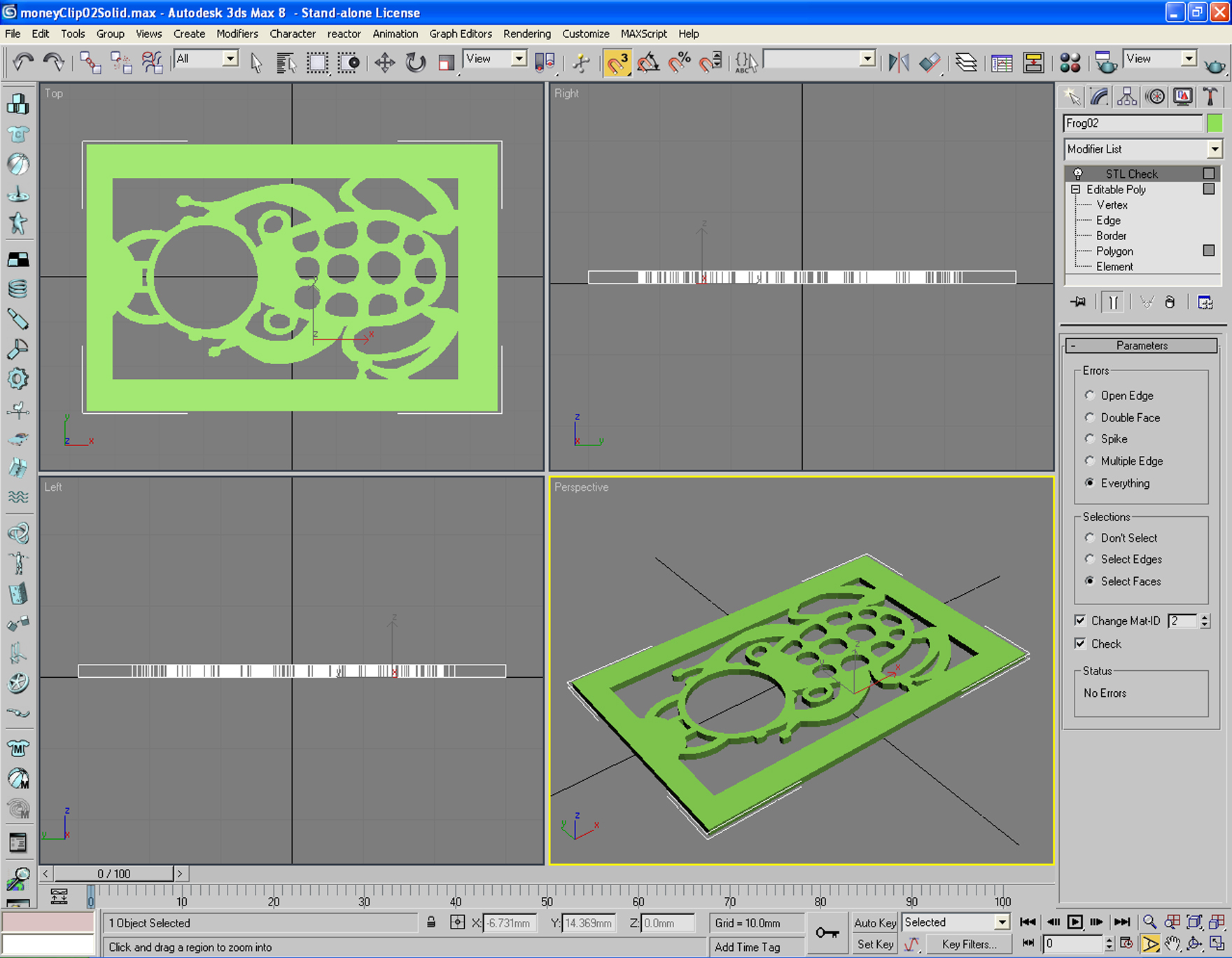1232x958 pixels.
Task: Toggle the 3D Snaps magnet button
Action: tap(617, 62)
